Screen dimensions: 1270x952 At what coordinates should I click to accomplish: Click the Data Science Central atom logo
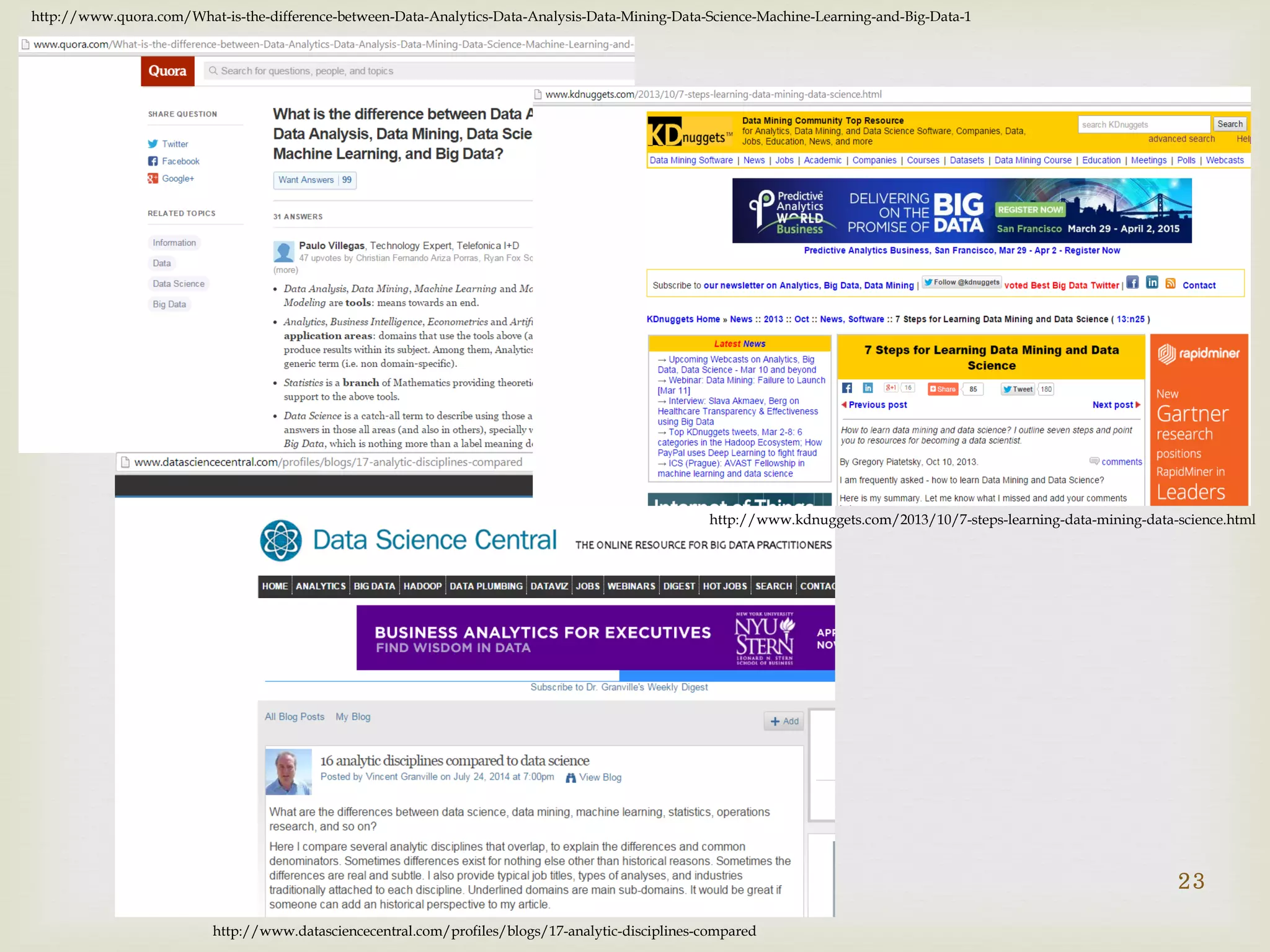click(x=281, y=540)
